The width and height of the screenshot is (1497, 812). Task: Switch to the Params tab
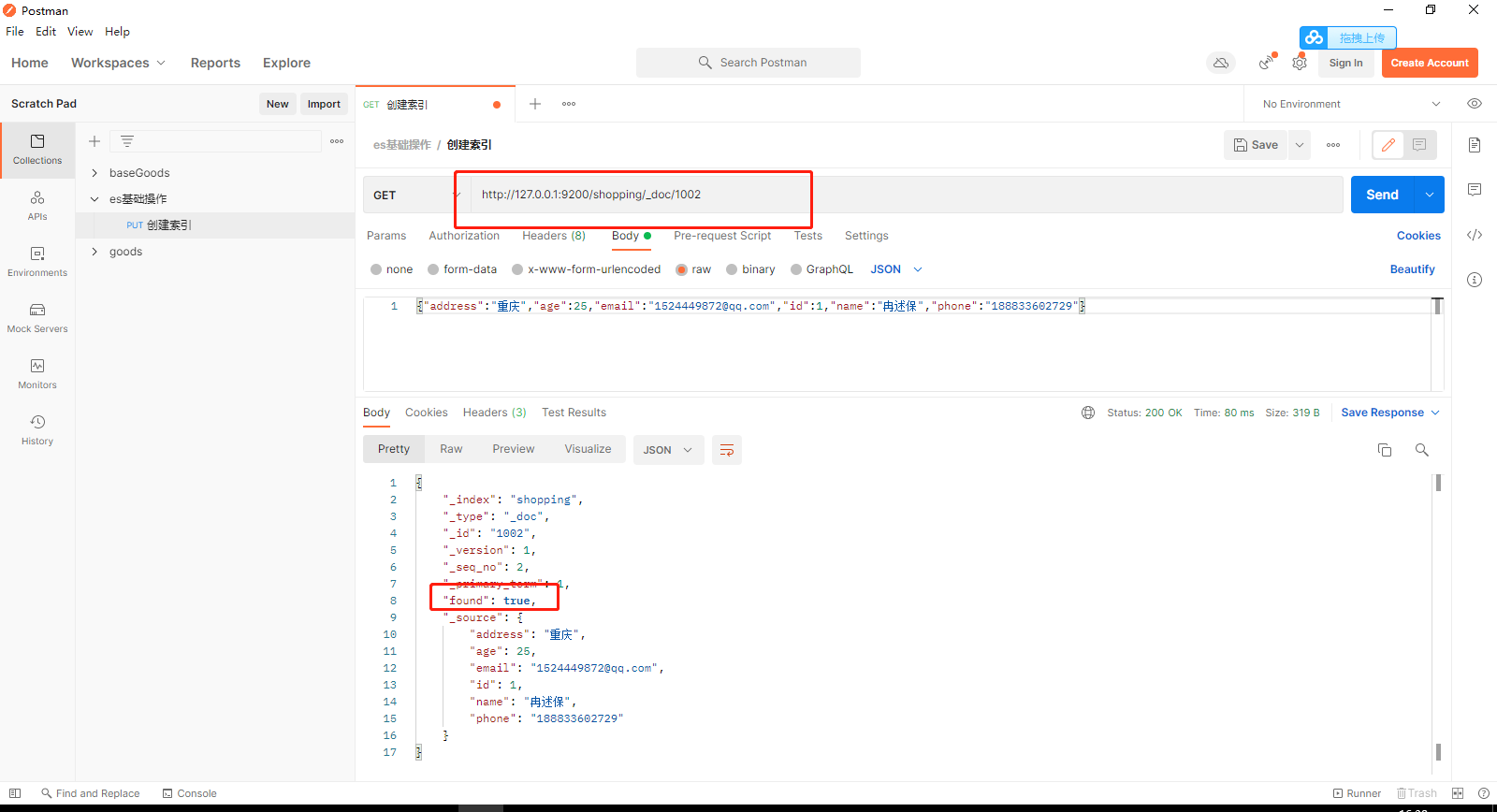coord(386,236)
